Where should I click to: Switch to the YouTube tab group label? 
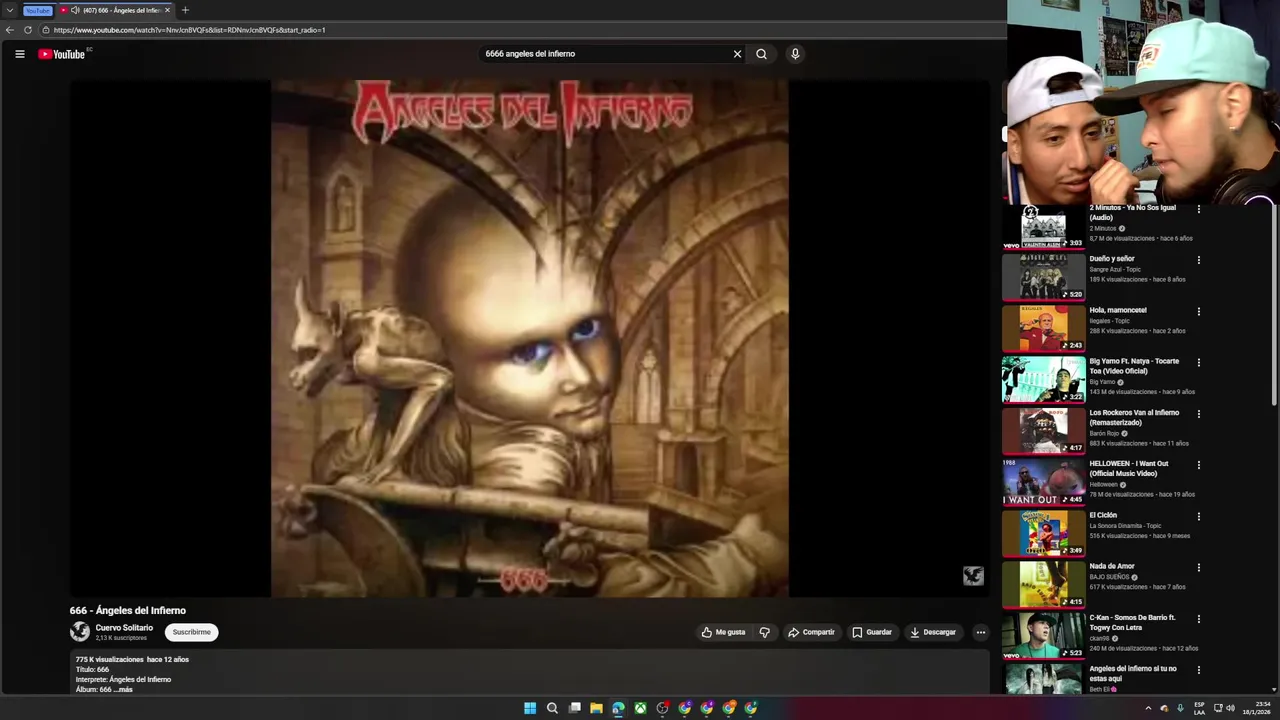pos(37,10)
